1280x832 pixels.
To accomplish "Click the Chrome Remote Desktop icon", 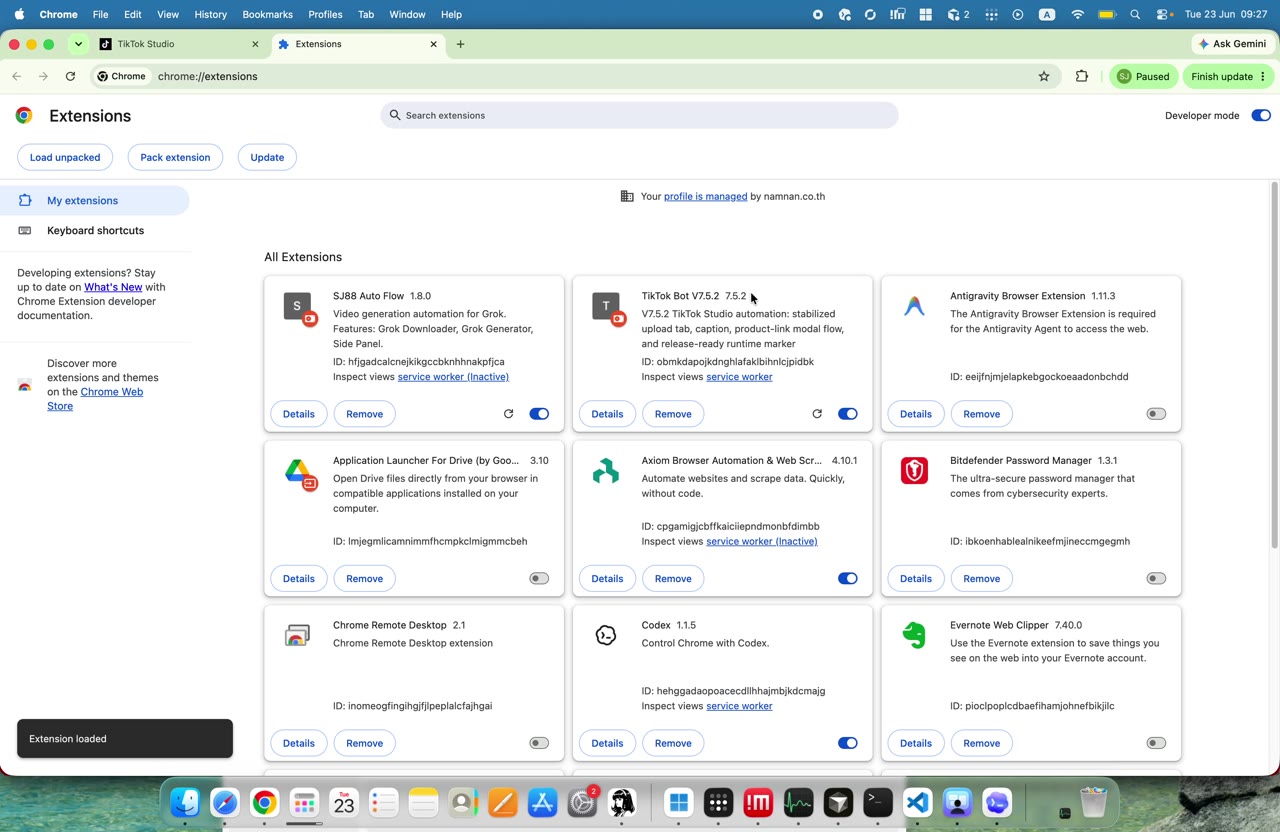I will pos(297,636).
